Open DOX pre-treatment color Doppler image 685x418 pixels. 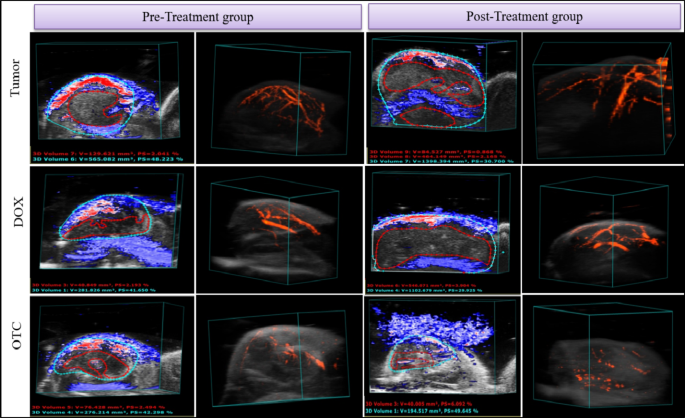112,229
